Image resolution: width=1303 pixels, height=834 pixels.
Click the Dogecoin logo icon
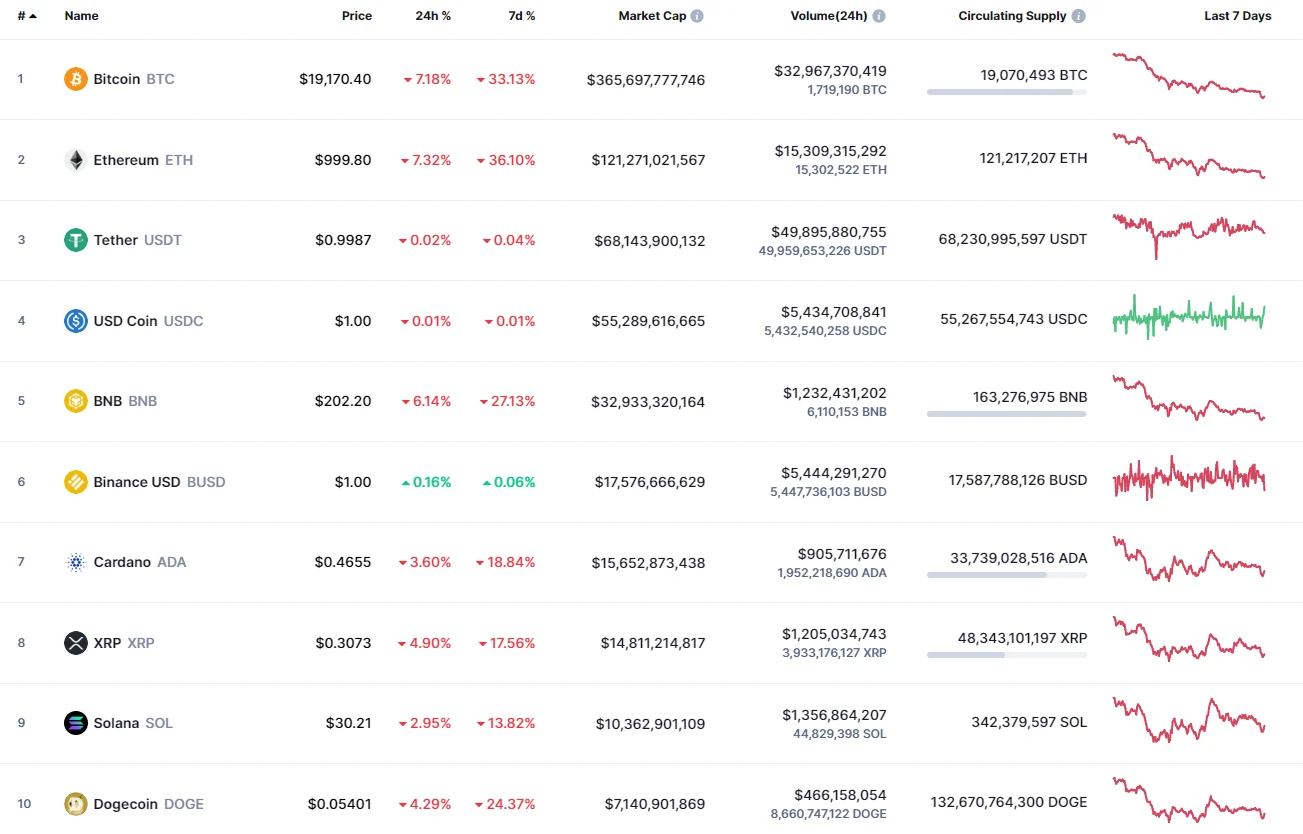(x=76, y=804)
